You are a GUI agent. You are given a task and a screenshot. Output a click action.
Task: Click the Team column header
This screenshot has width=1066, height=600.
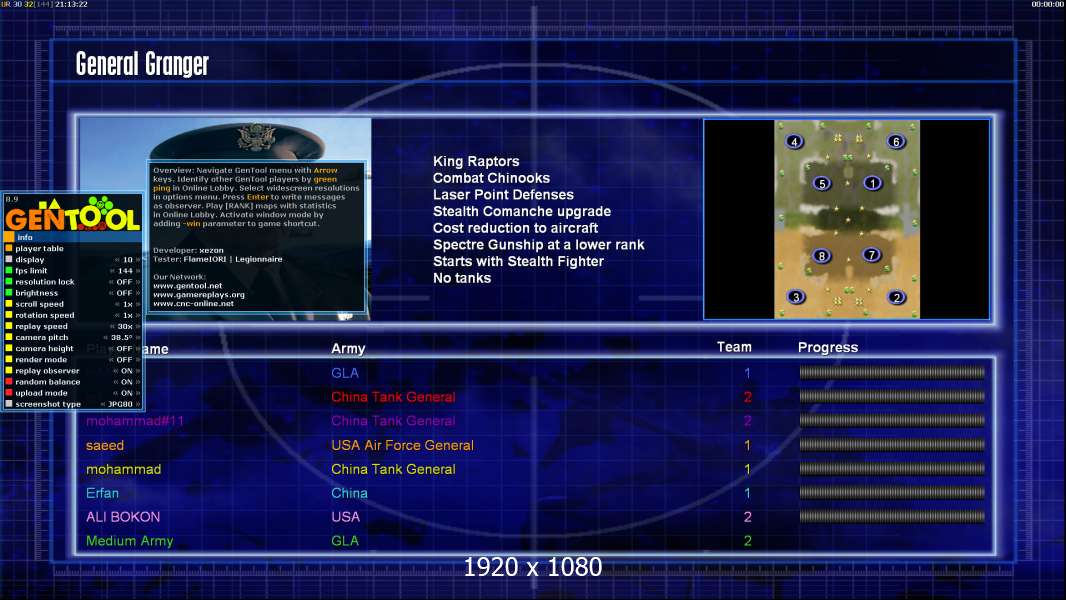click(734, 347)
